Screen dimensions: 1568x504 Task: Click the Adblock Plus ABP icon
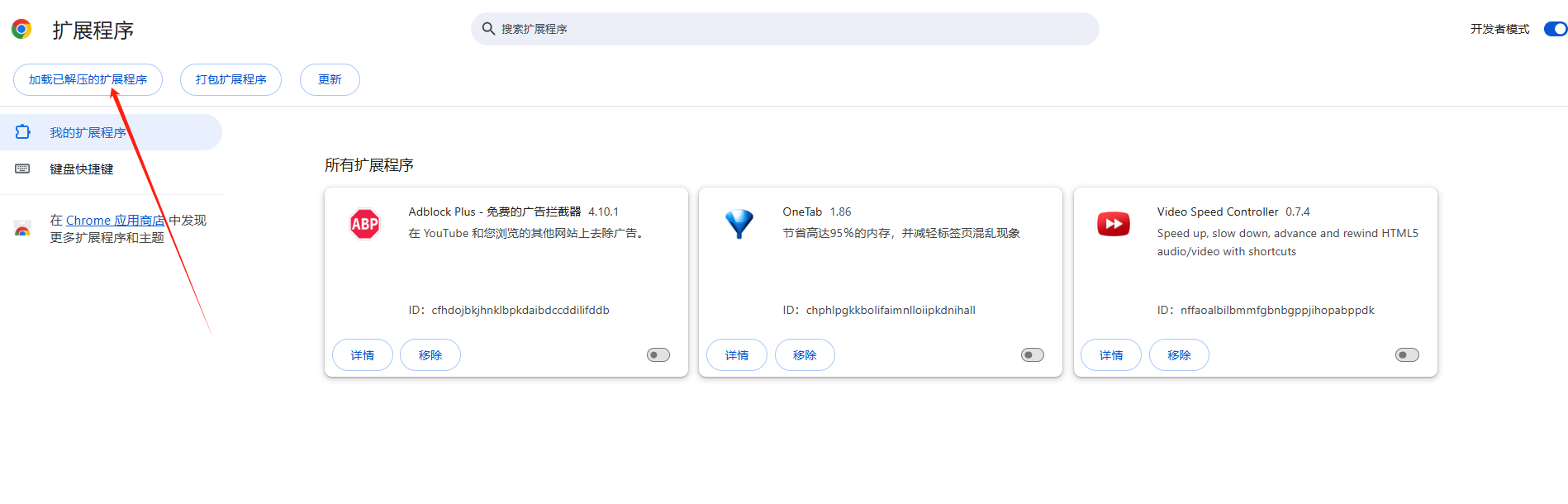pos(364,224)
